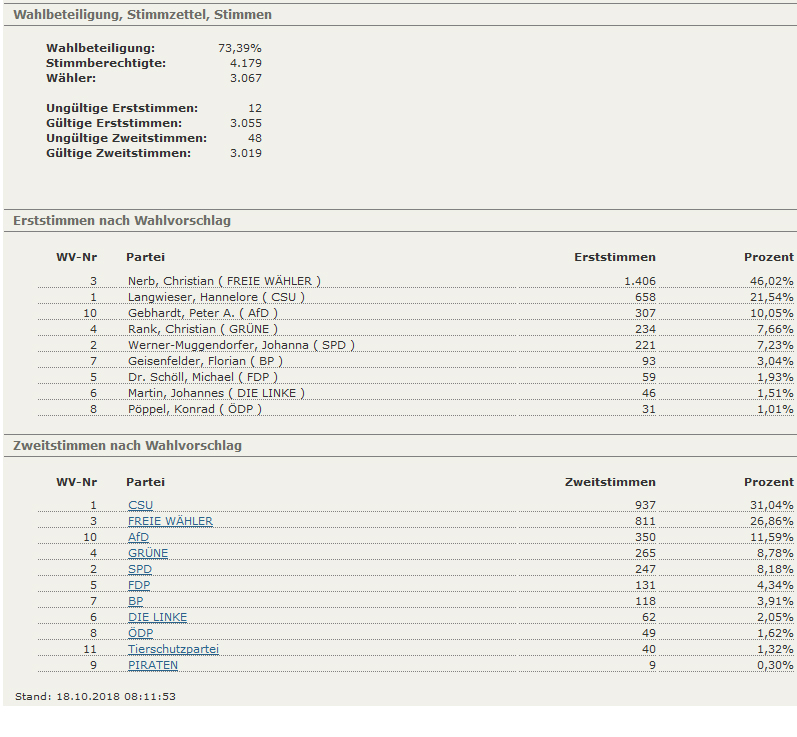The image size is (797, 737).
Task: Click the percentage 7,66% for Rank
Action: (775, 329)
